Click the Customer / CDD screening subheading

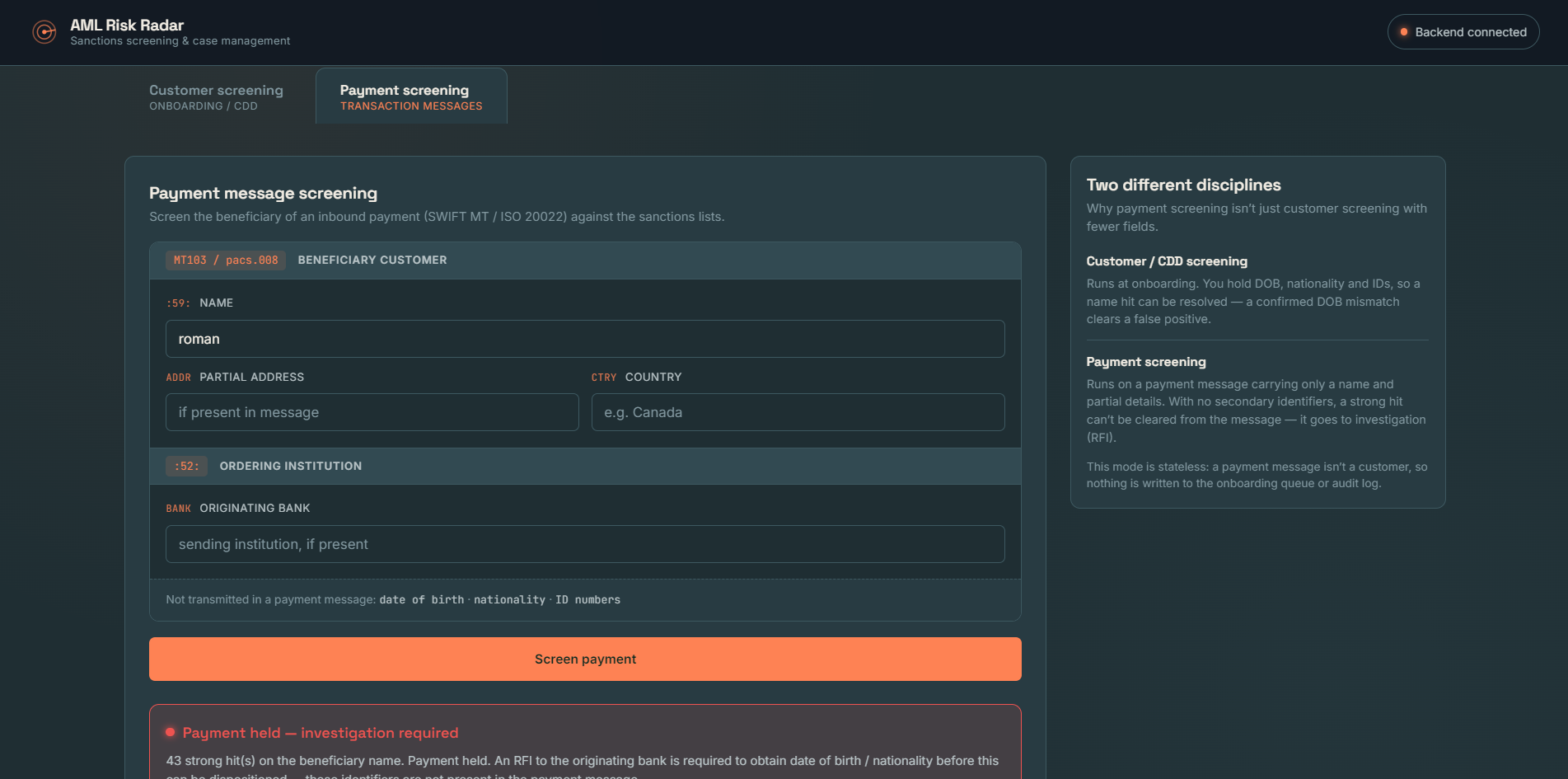(1167, 261)
